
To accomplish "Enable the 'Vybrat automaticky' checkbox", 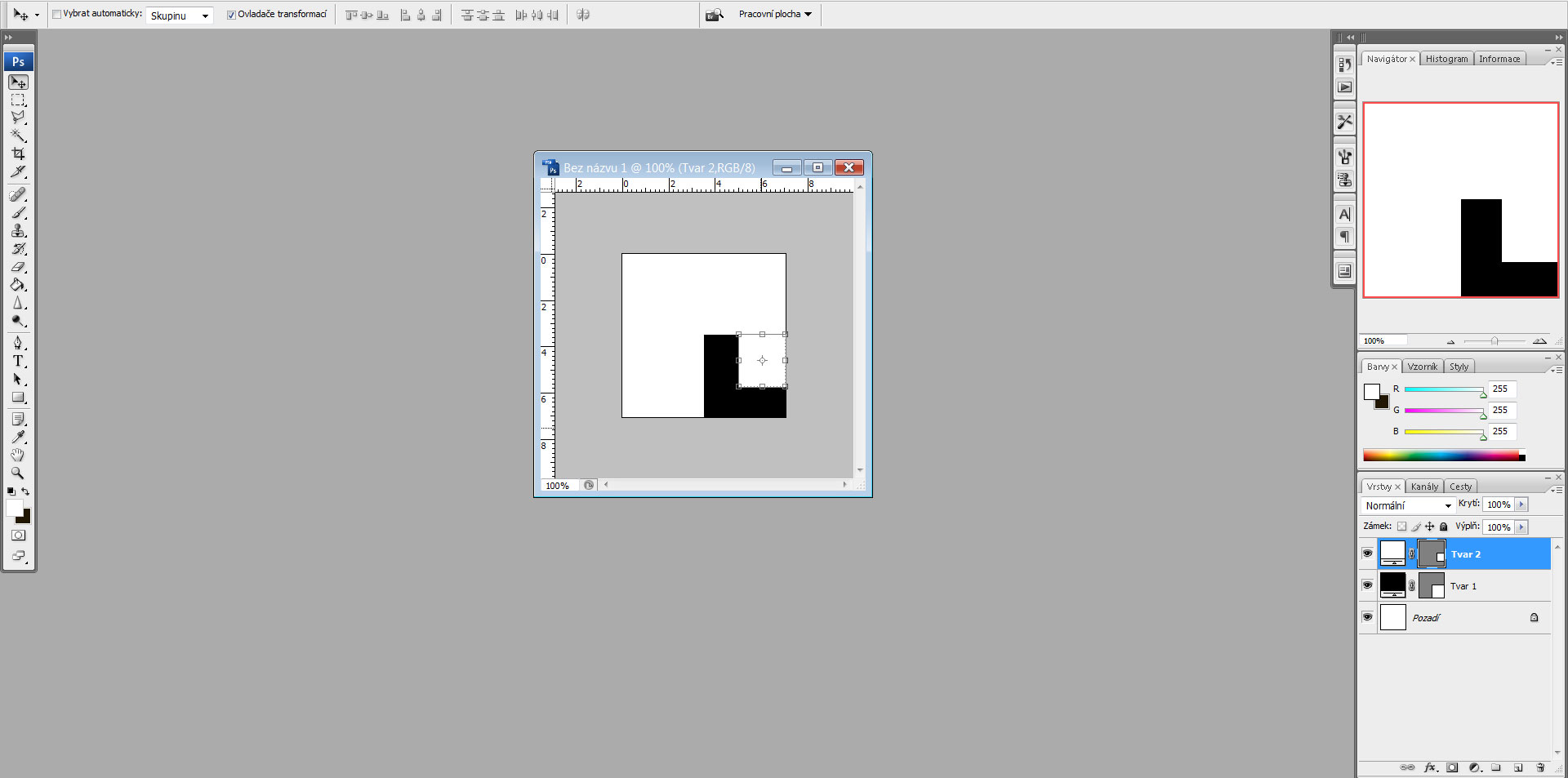I will pyautogui.click(x=56, y=15).
